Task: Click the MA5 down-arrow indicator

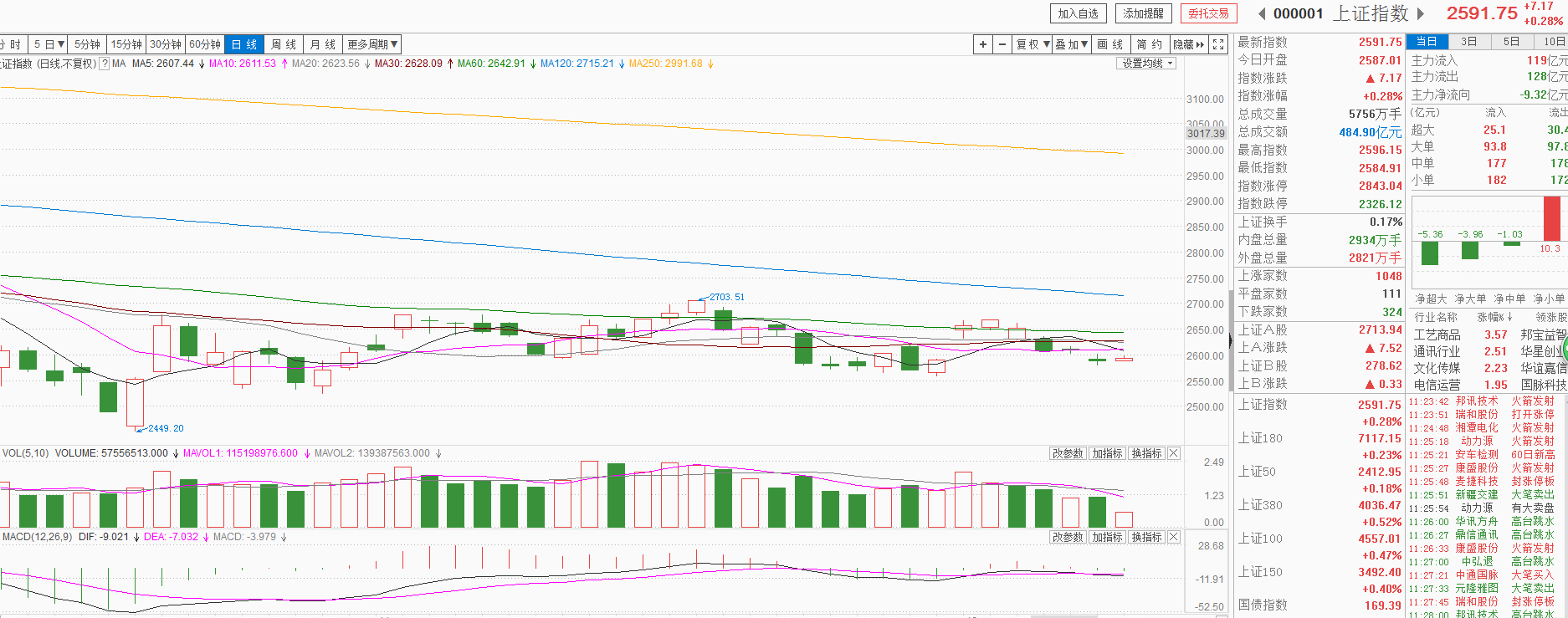Action: pyautogui.click(x=202, y=64)
